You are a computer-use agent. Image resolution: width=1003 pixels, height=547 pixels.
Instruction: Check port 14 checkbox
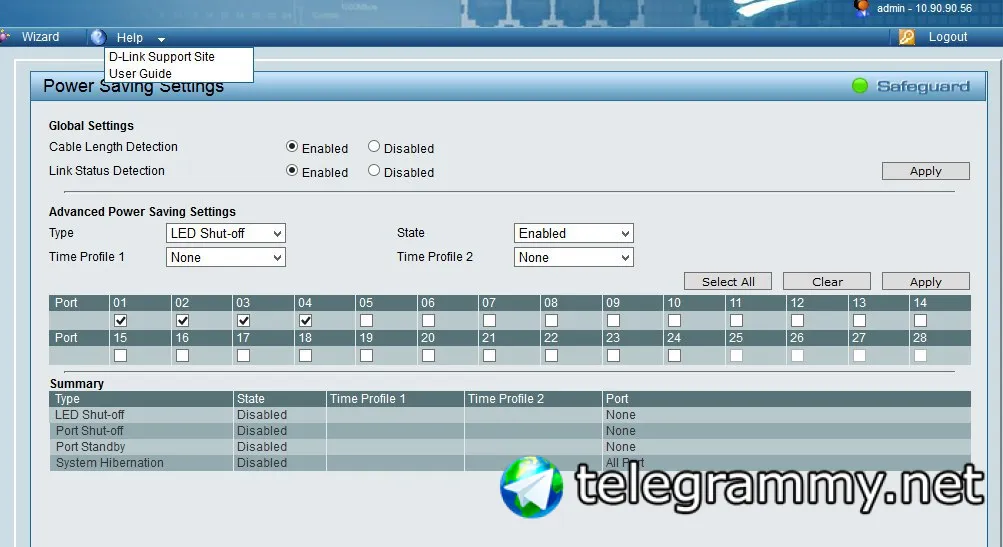[x=920, y=320]
